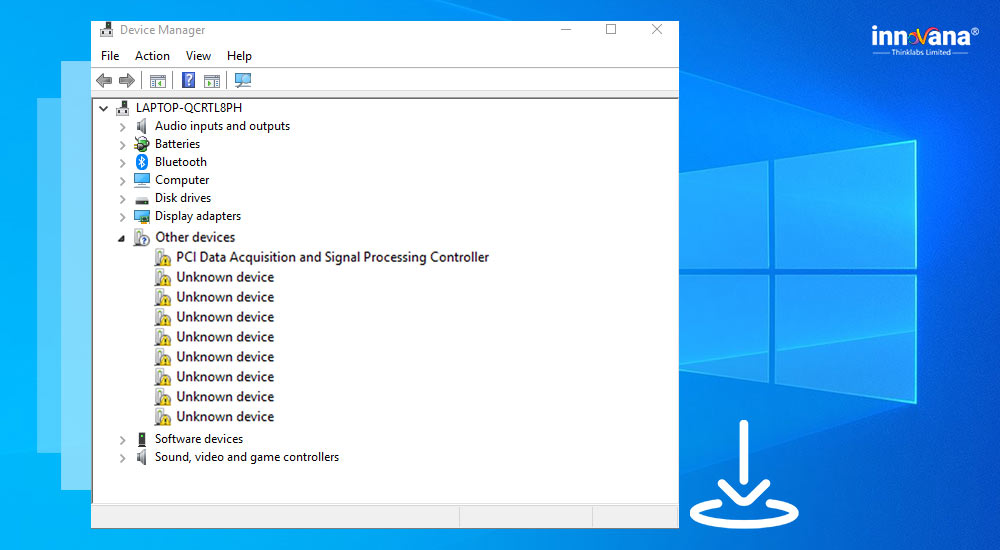Expand the Display adapters chevron

pyautogui.click(x=122, y=217)
